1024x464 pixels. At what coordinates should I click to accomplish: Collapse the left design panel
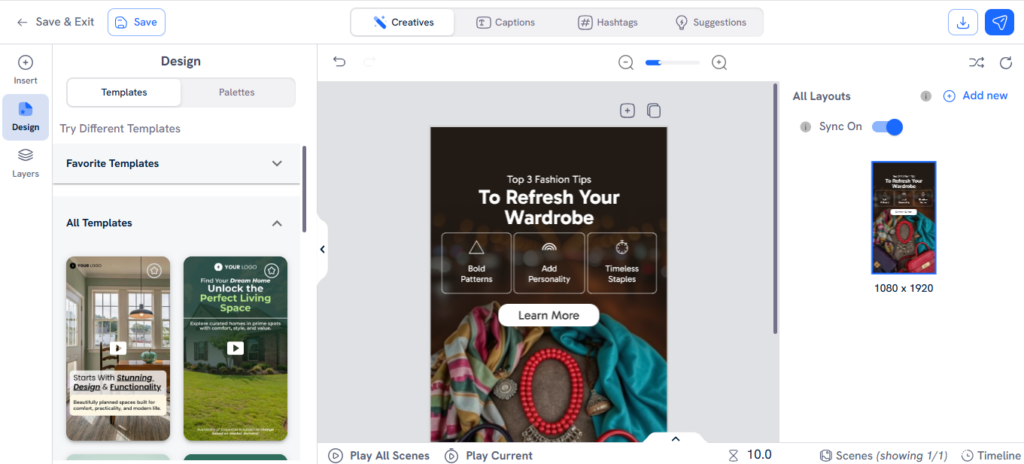click(322, 249)
